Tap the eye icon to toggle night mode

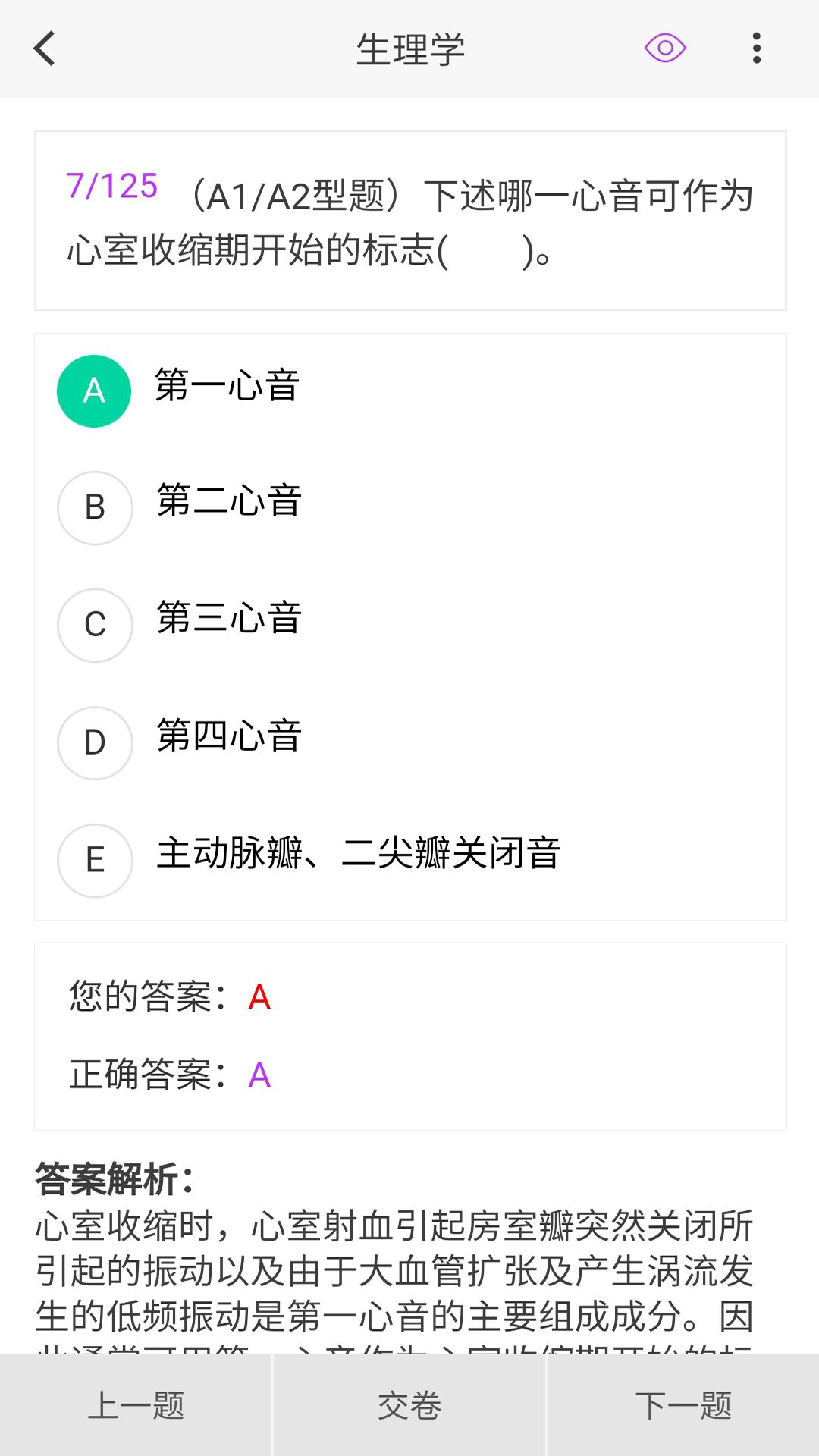coord(664,49)
